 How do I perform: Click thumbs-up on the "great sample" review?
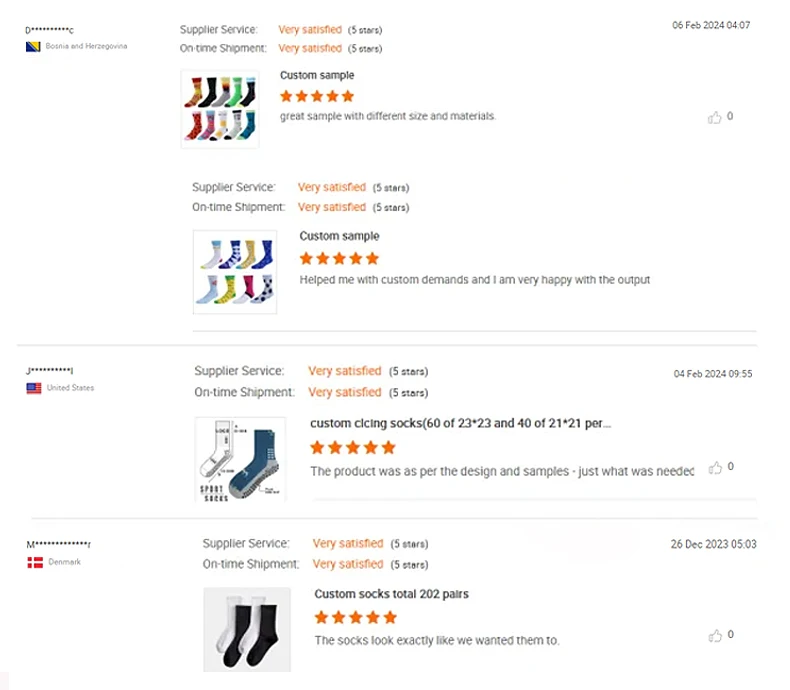point(715,117)
